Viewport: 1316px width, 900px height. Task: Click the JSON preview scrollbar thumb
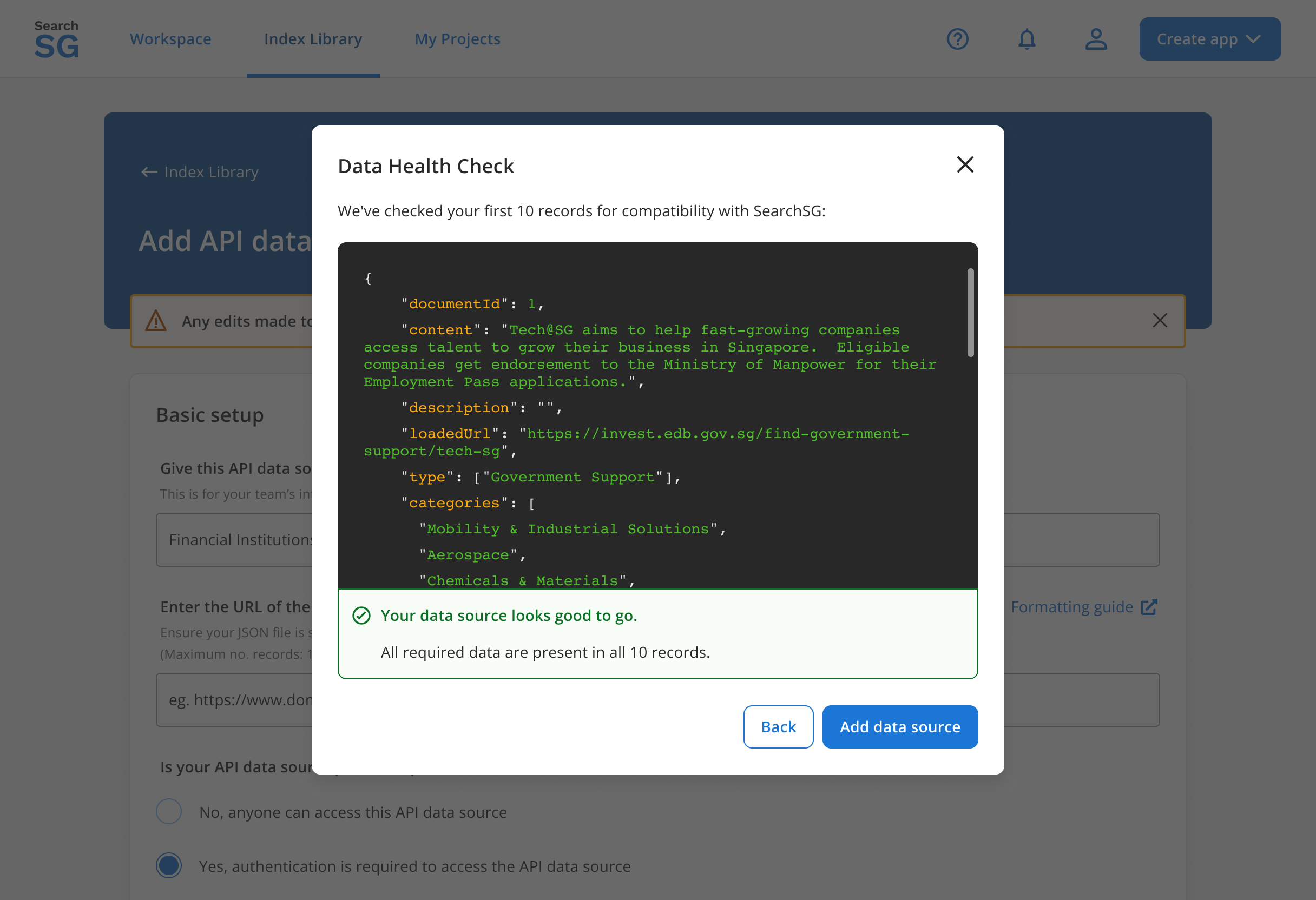(x=970, y=313)
